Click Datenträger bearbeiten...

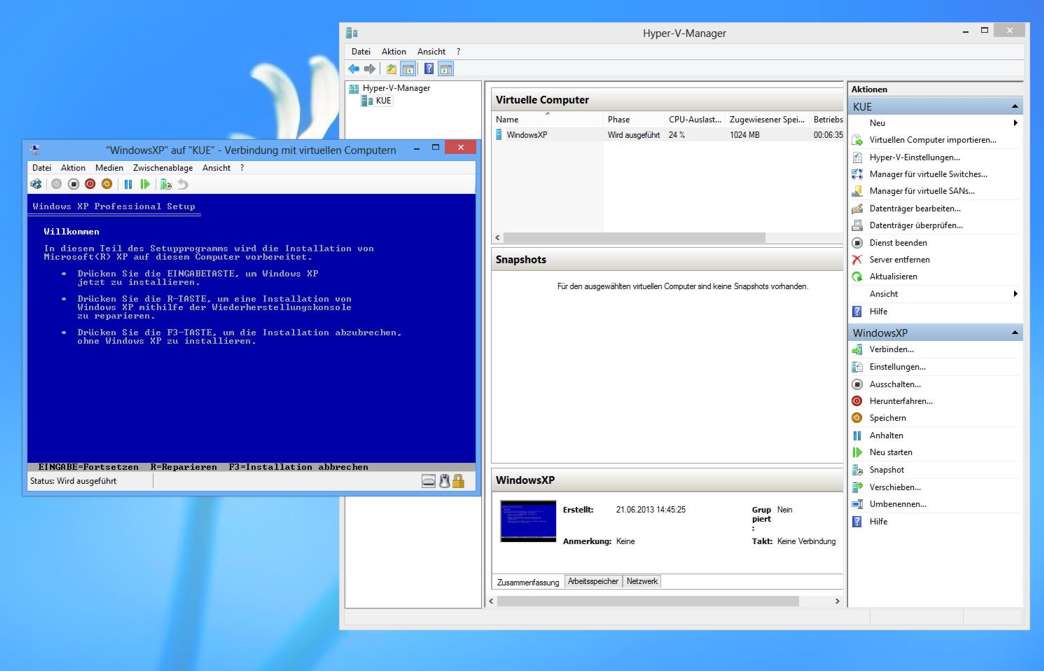[x=915, y=208]
